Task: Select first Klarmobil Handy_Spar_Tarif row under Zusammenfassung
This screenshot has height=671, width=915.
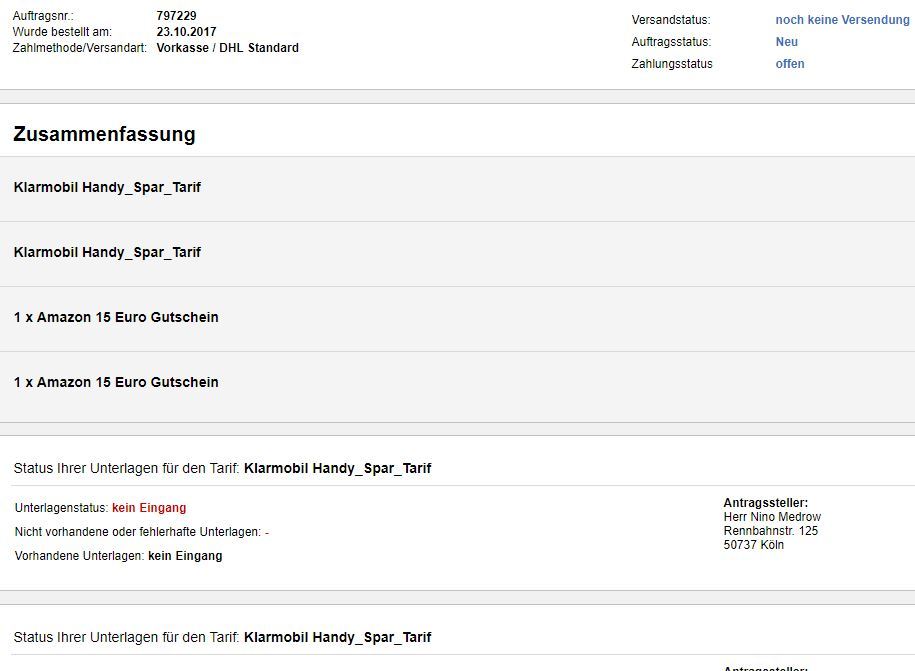Action: 458,188
